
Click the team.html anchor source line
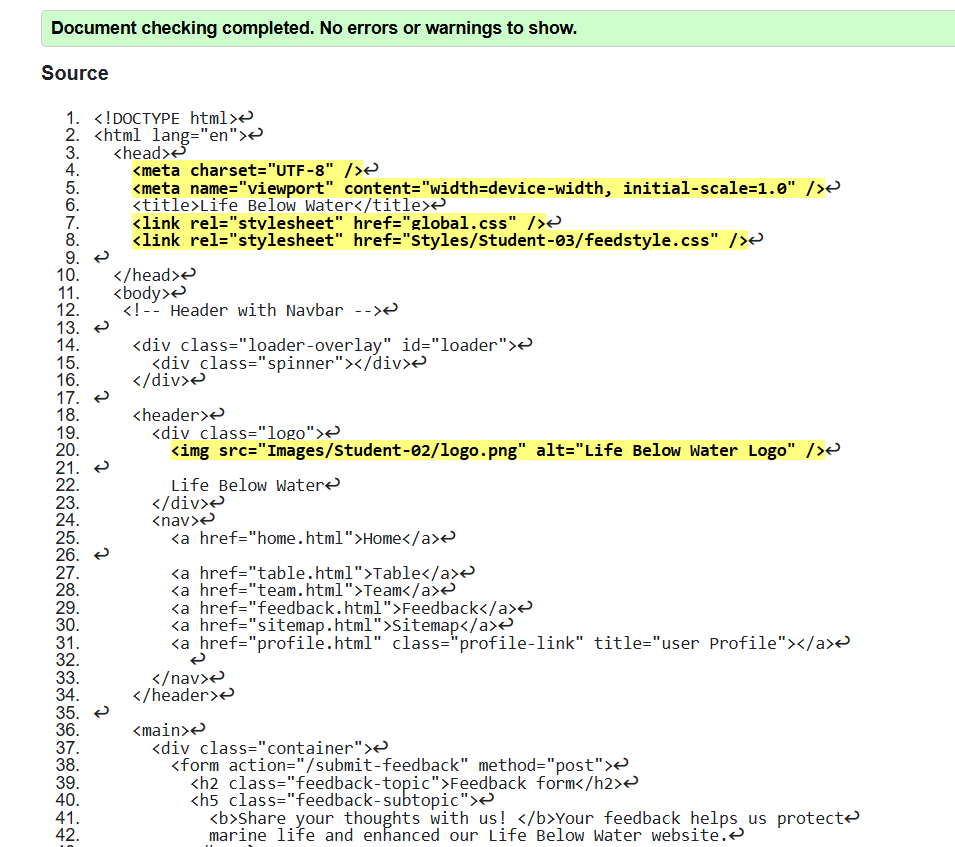309,590
